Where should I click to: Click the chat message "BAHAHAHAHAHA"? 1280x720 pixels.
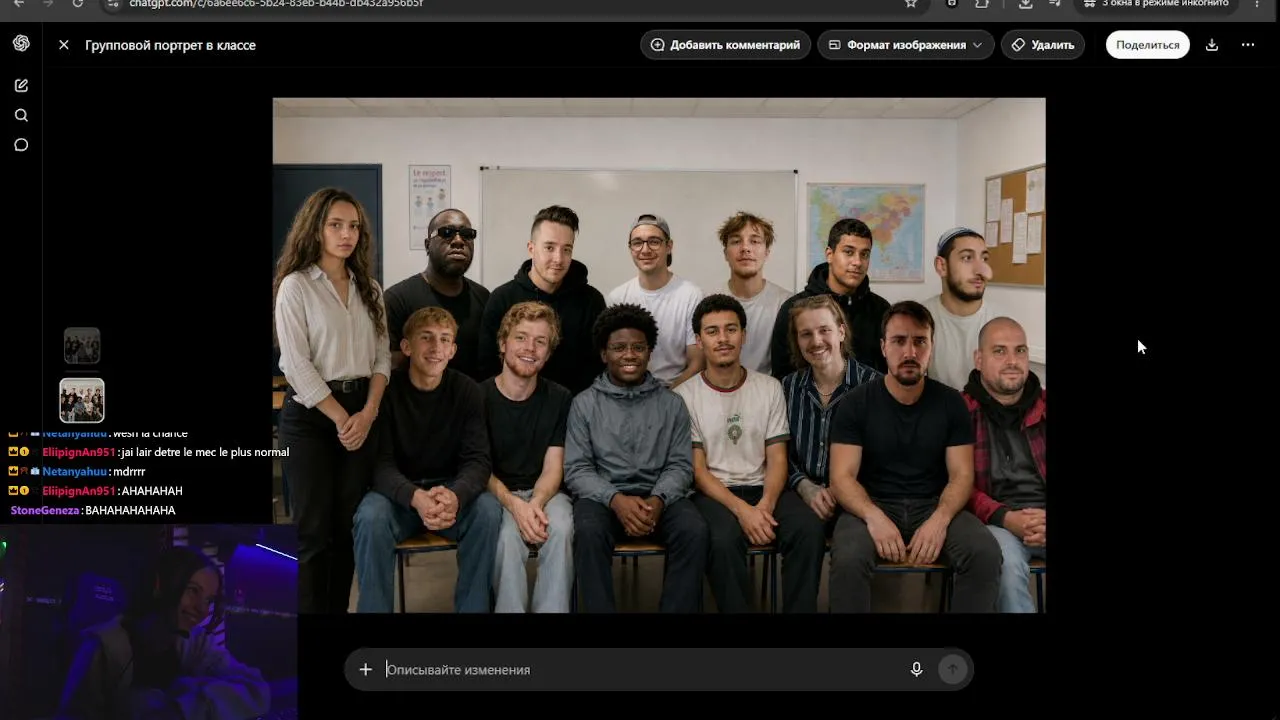pos(130,510)
